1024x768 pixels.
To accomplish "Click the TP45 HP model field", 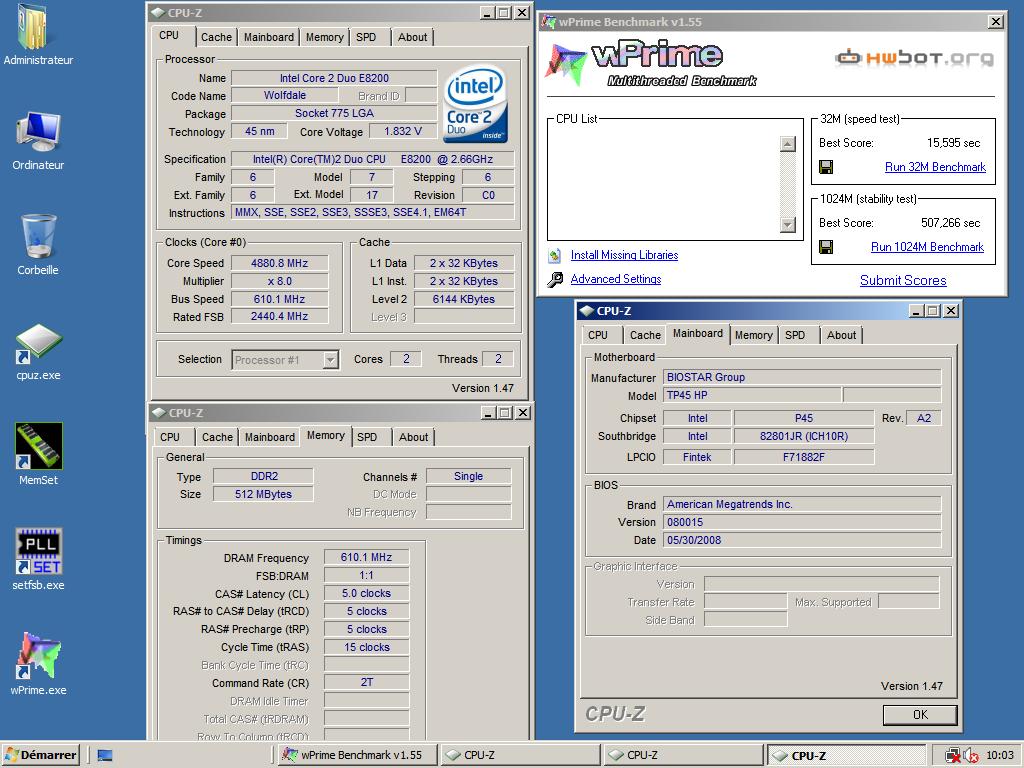I will 752,395.
